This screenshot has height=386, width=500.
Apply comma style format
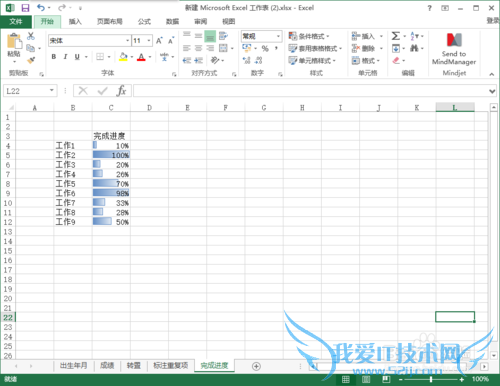coord(276,49)
